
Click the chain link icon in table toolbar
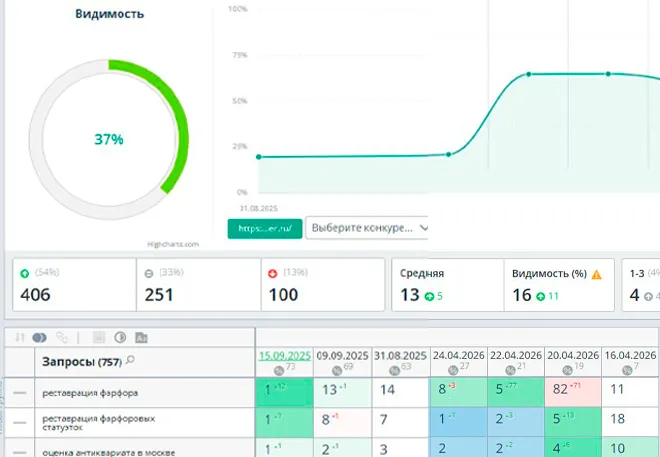point(62,338)
